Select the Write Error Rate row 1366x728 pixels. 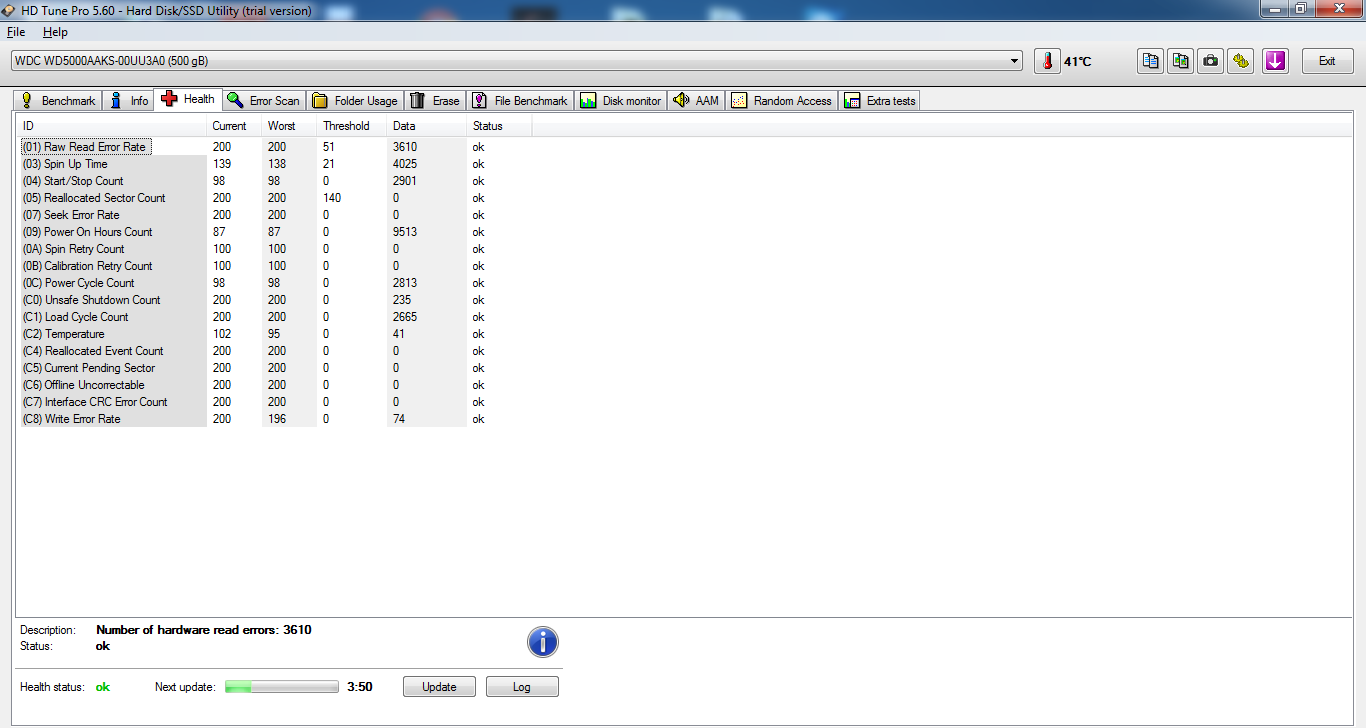pos(275,419)
